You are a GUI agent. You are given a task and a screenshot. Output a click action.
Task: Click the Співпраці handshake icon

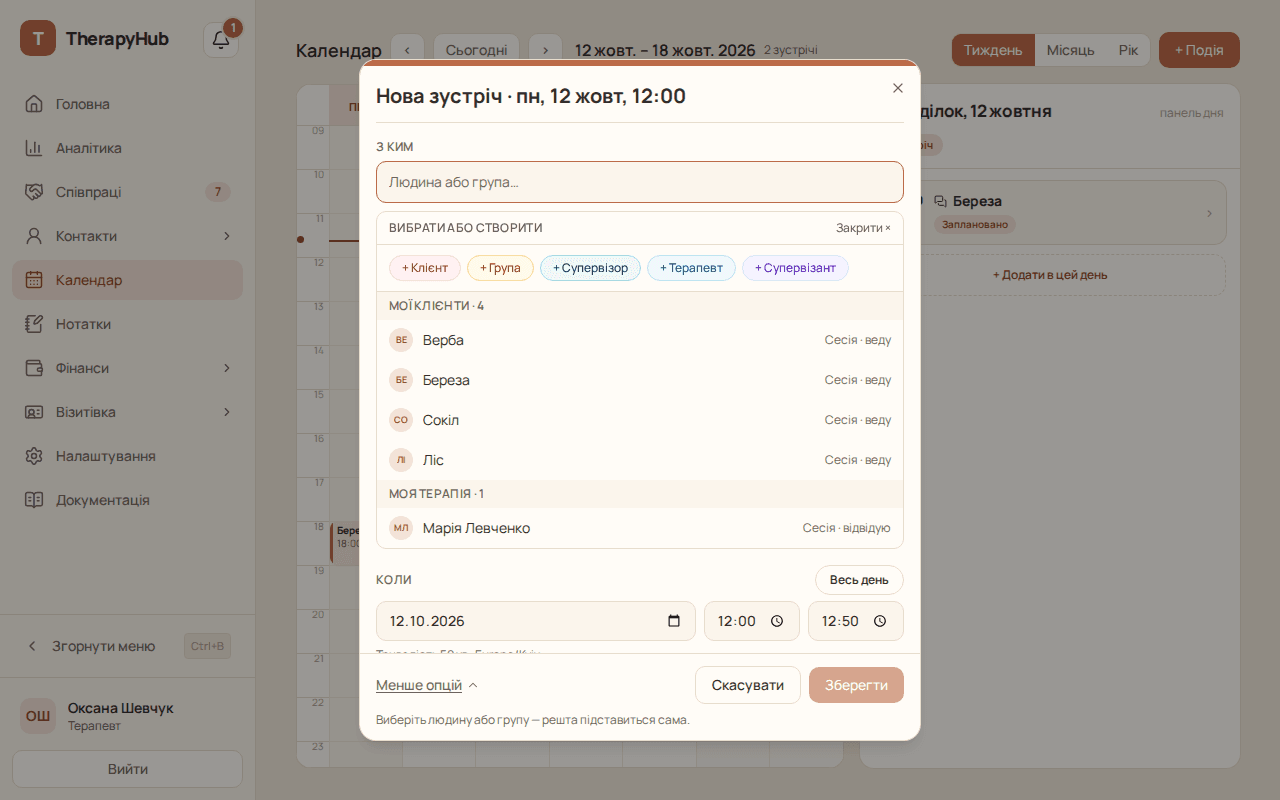click(34, 192)
